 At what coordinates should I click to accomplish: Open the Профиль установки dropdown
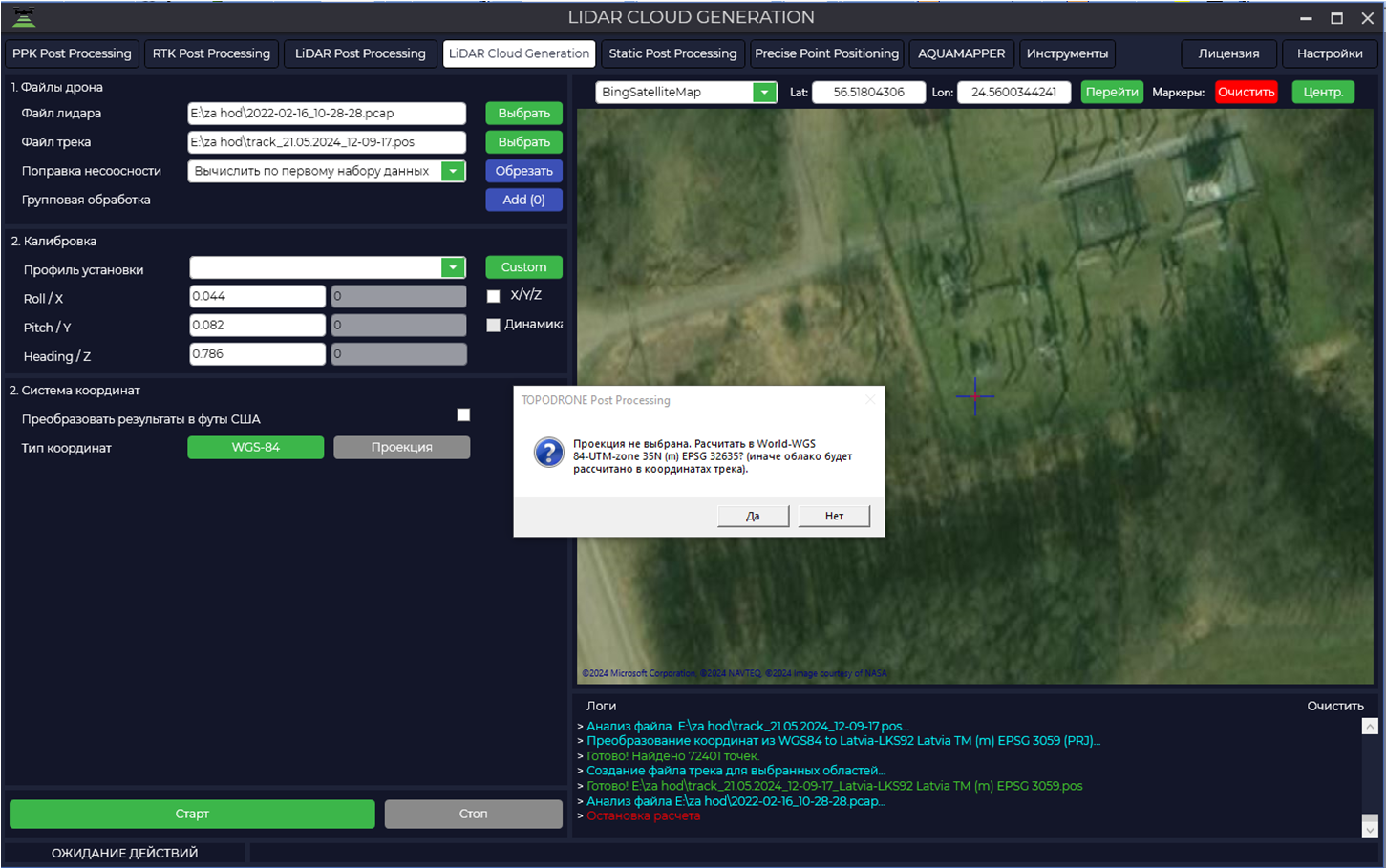click(x=453, y=267)
